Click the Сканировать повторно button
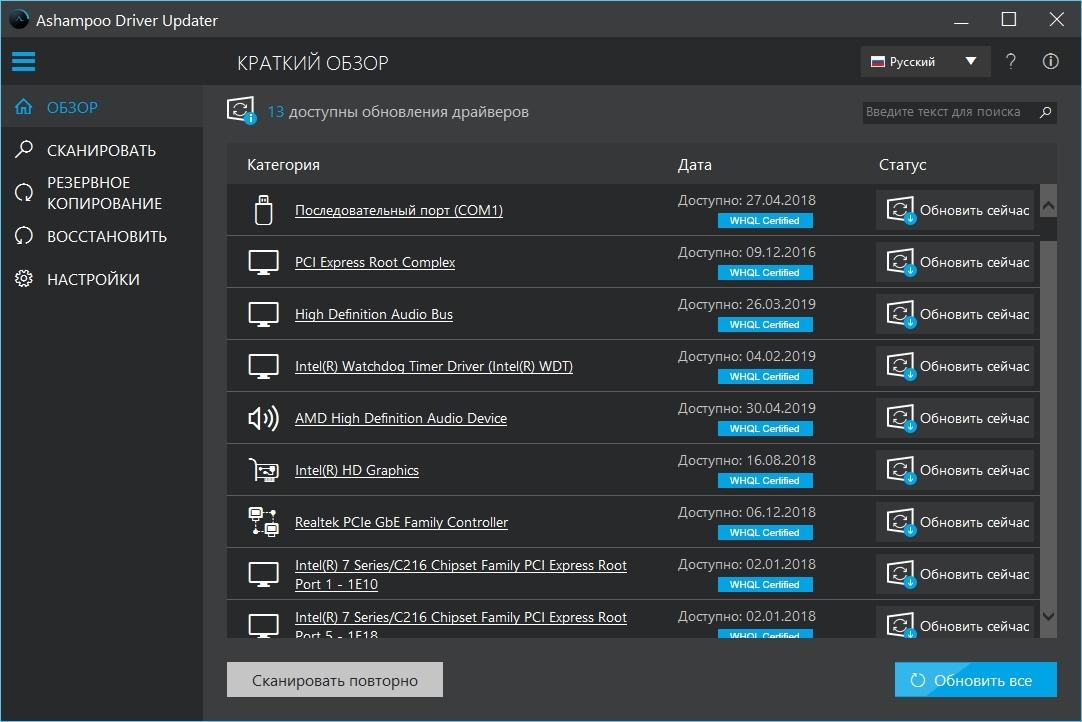The image size is (1082, 722). (x=334, y=680)
